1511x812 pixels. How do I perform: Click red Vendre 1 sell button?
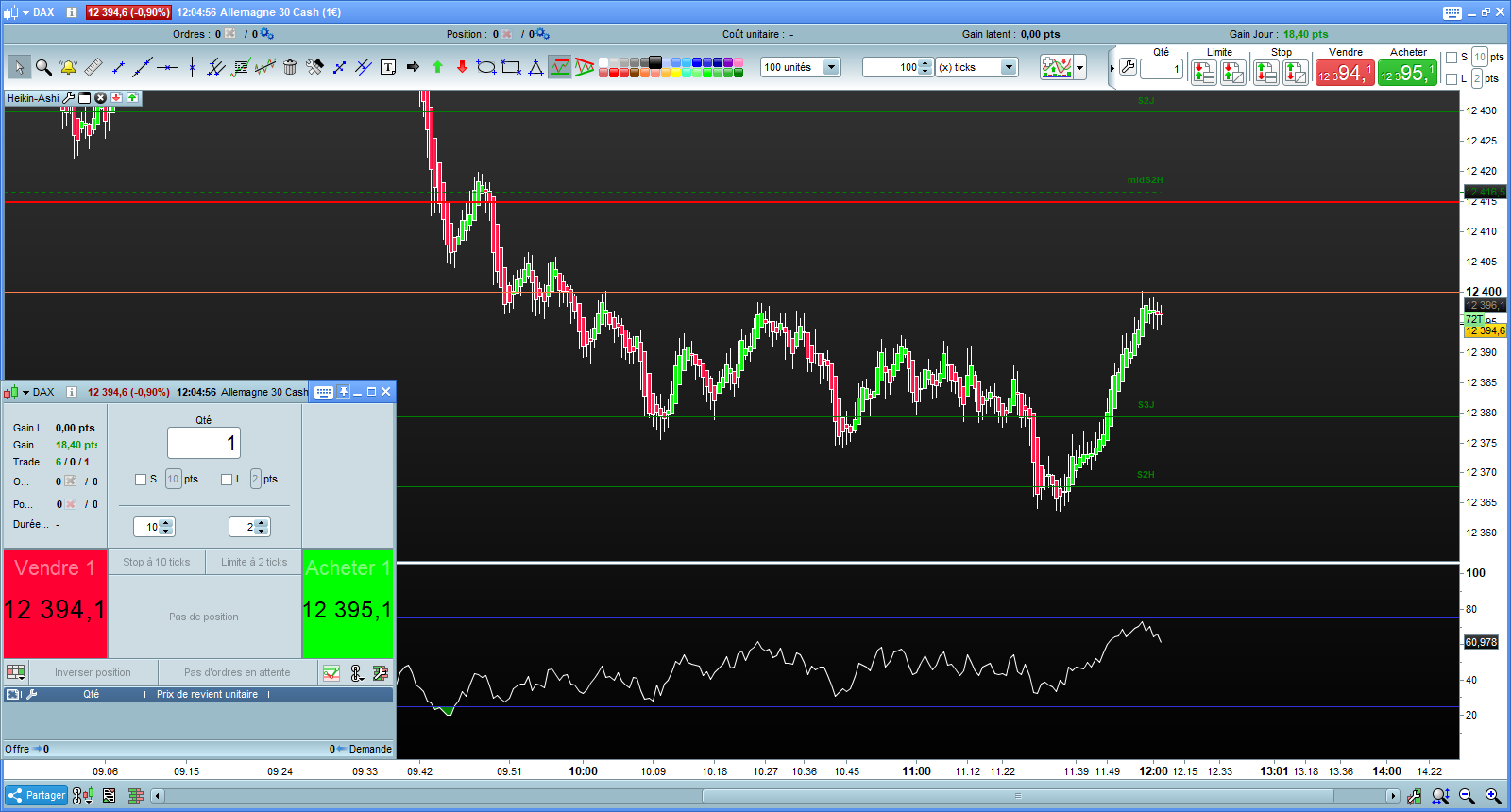coord(55,603)
